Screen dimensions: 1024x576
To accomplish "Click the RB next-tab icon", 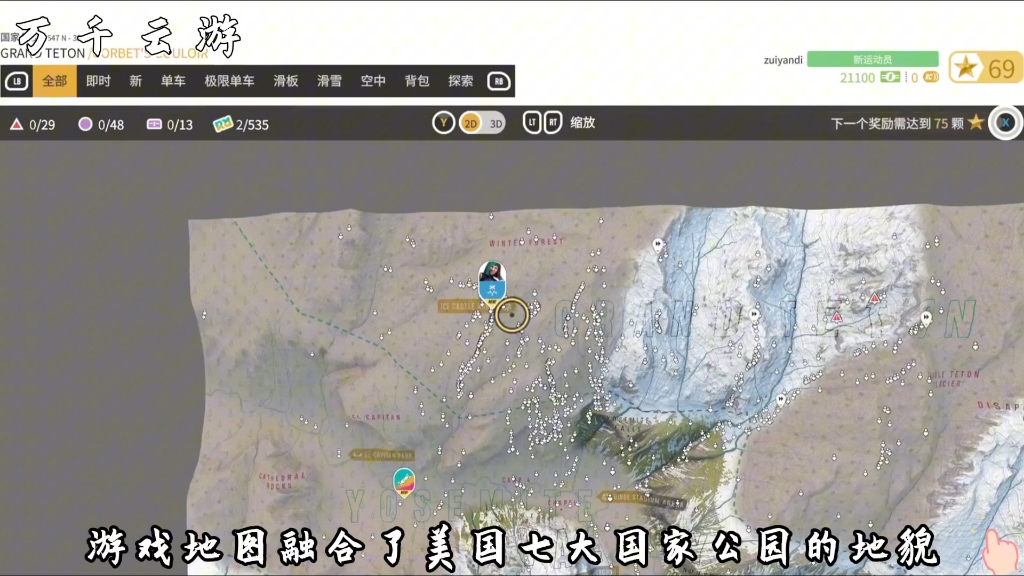I will pyautogui.click(x=499, y=81).
